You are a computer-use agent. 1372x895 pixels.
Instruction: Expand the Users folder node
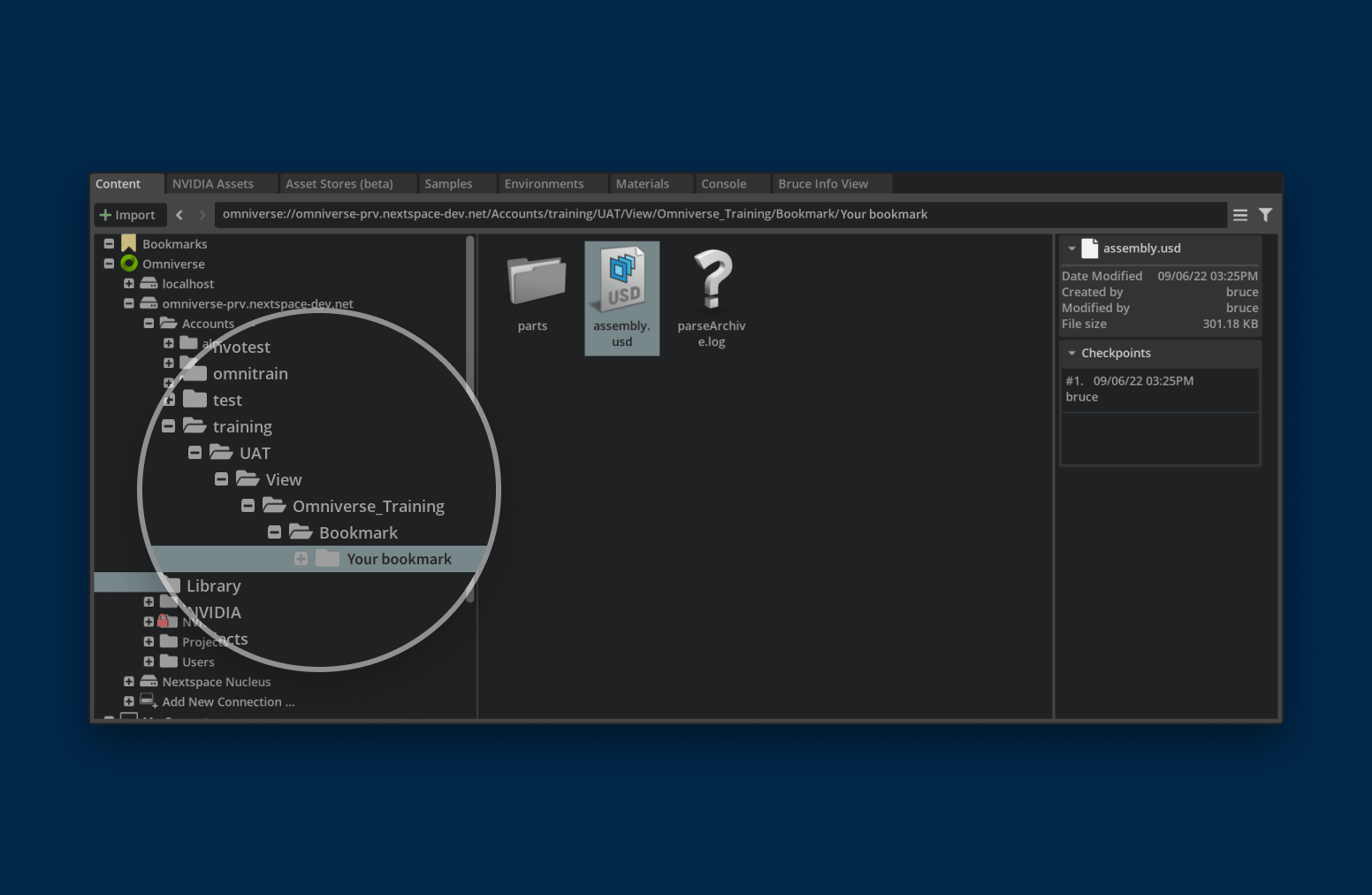(149, 662)
